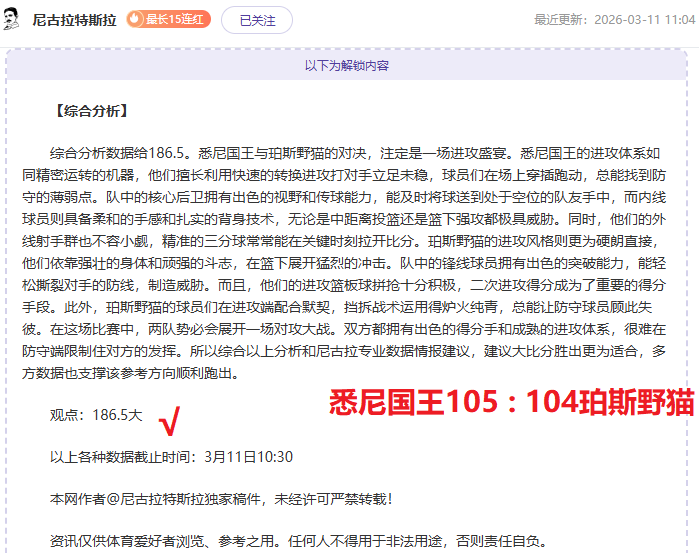
Task: Click the 【综合分析】 section heading
Action: [89, 110]
